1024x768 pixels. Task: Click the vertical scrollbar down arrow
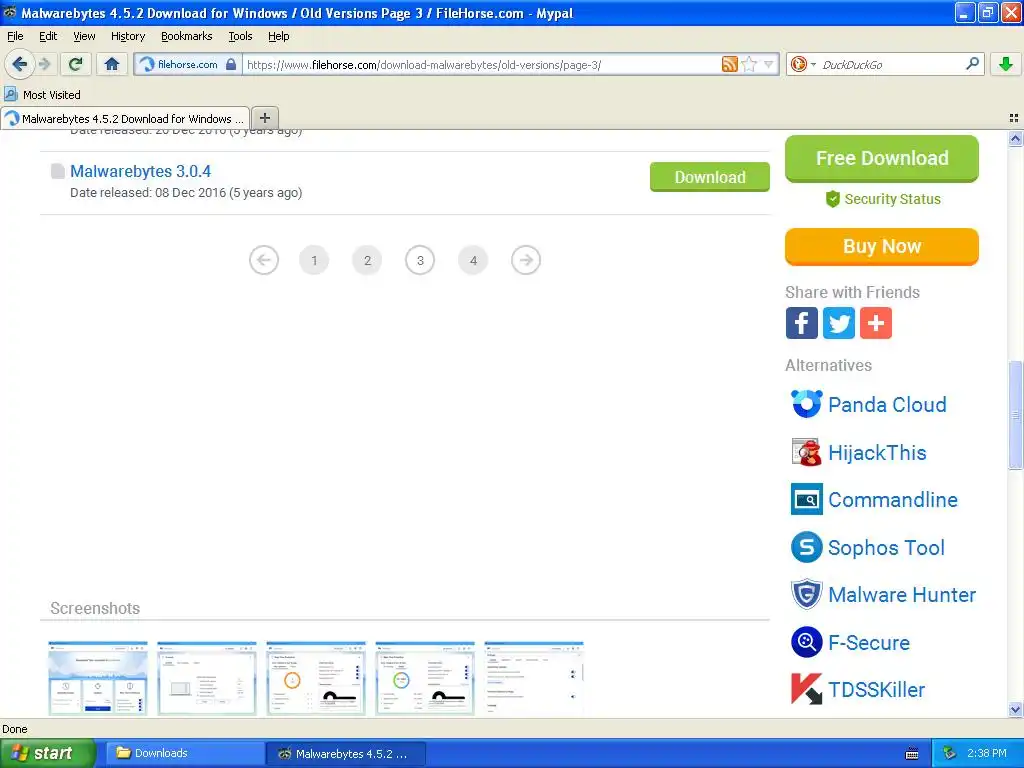pyautogui.click(x=1015, y=709)
